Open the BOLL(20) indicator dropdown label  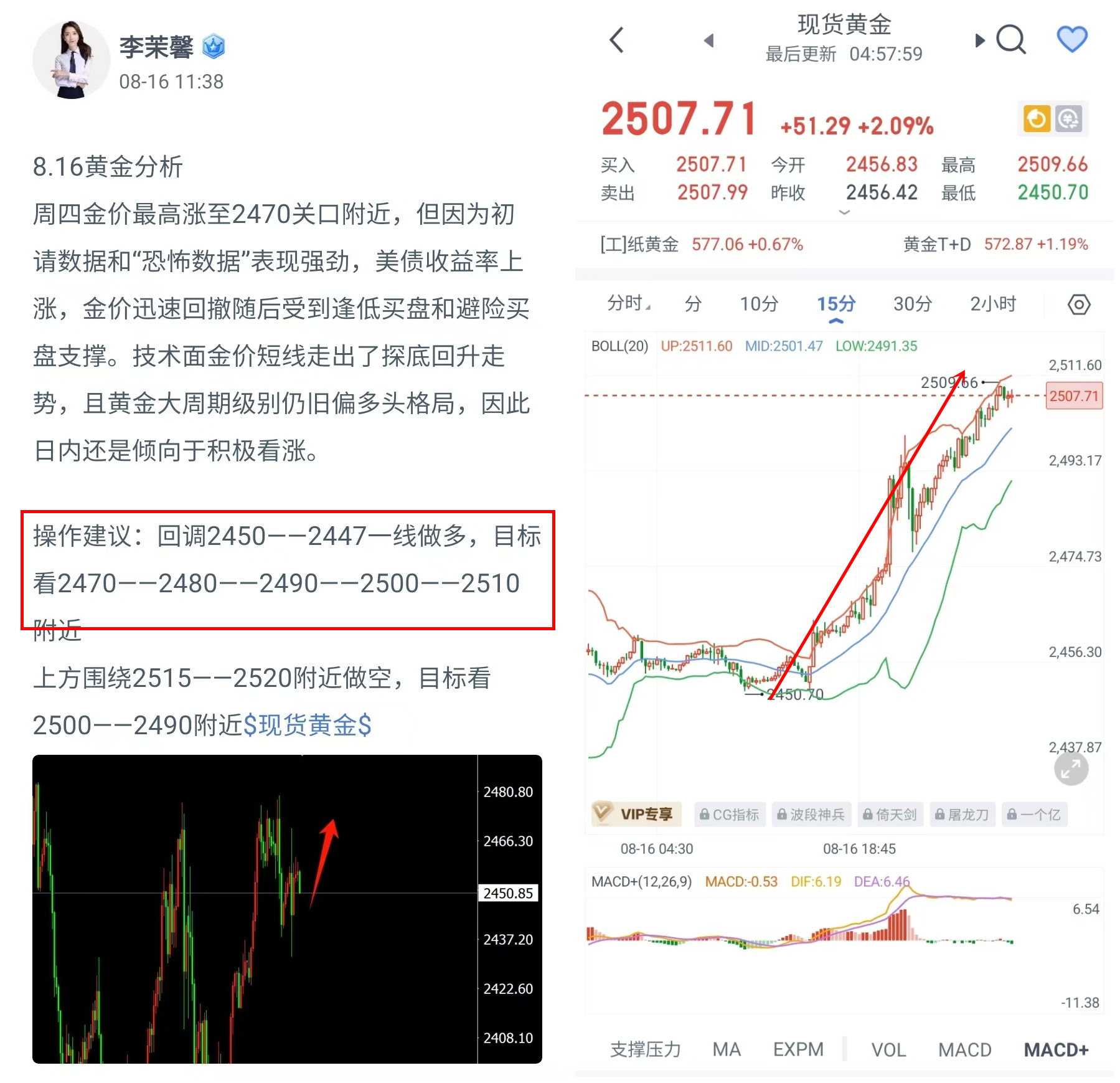point(619,346)
